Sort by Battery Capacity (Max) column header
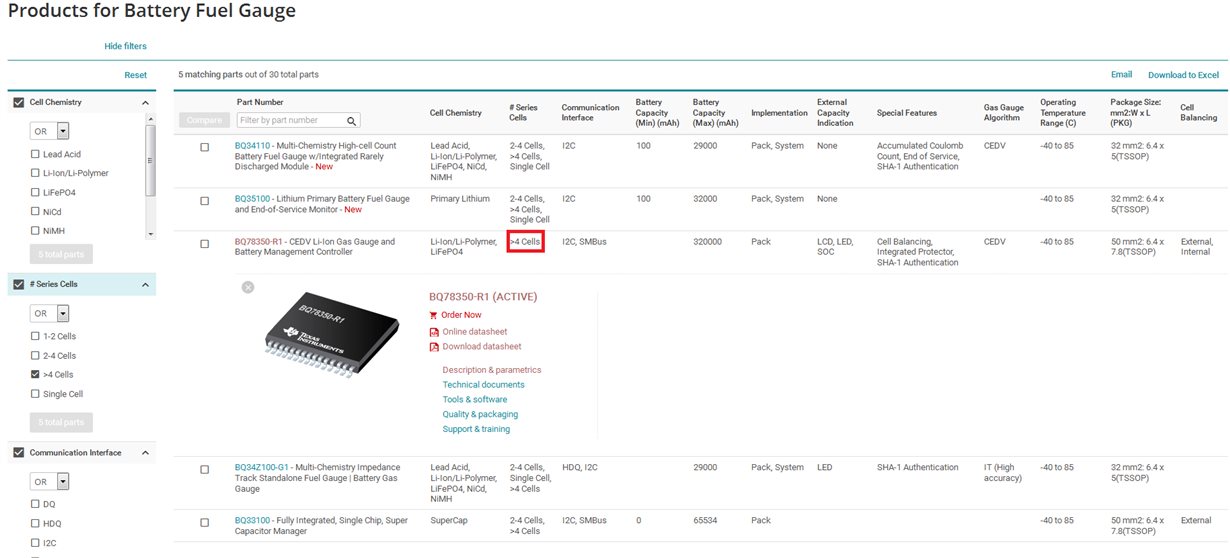The image size is (1230, 558). 716,112
